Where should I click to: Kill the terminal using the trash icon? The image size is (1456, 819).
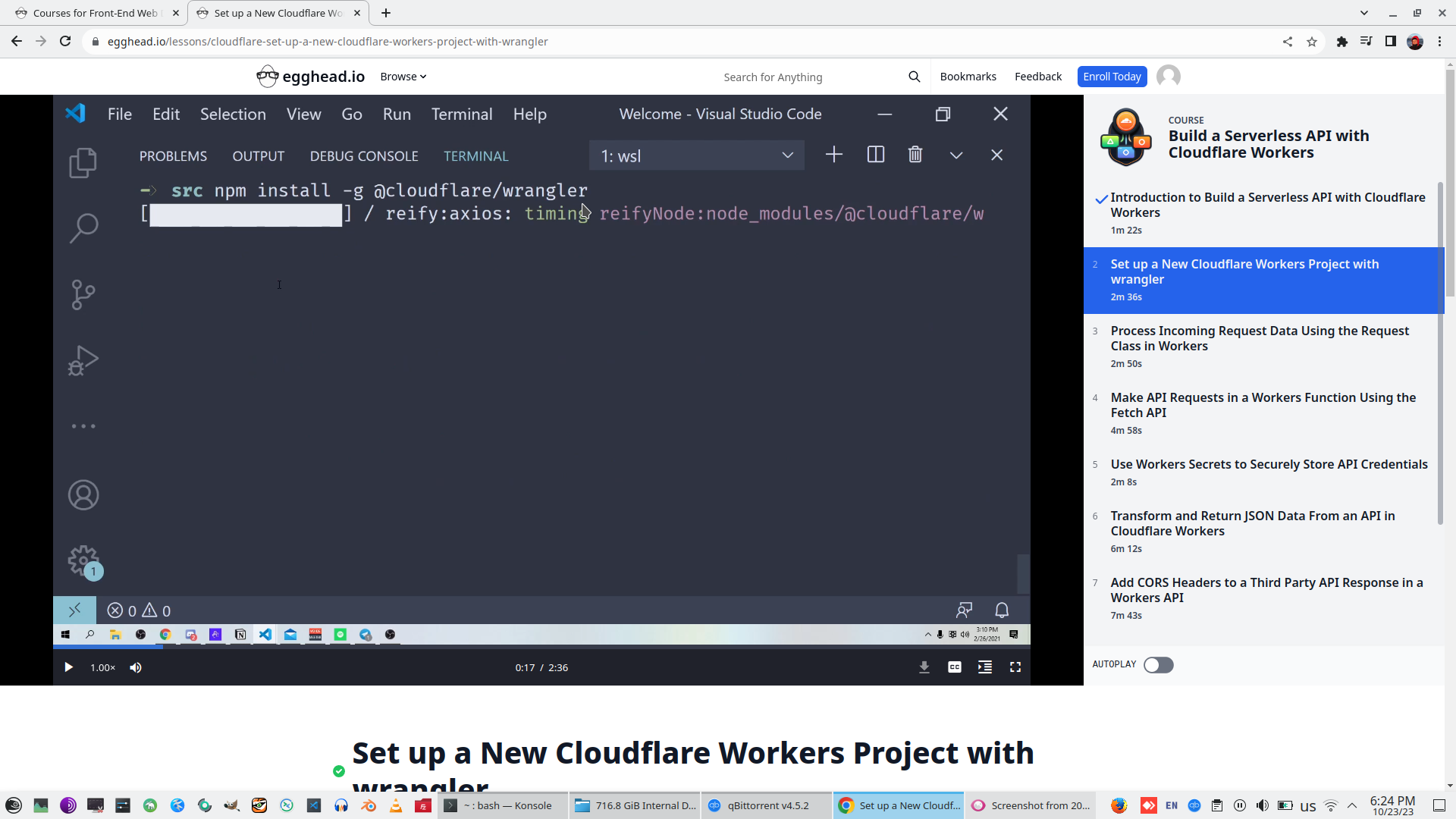click(x=915, y=155)
